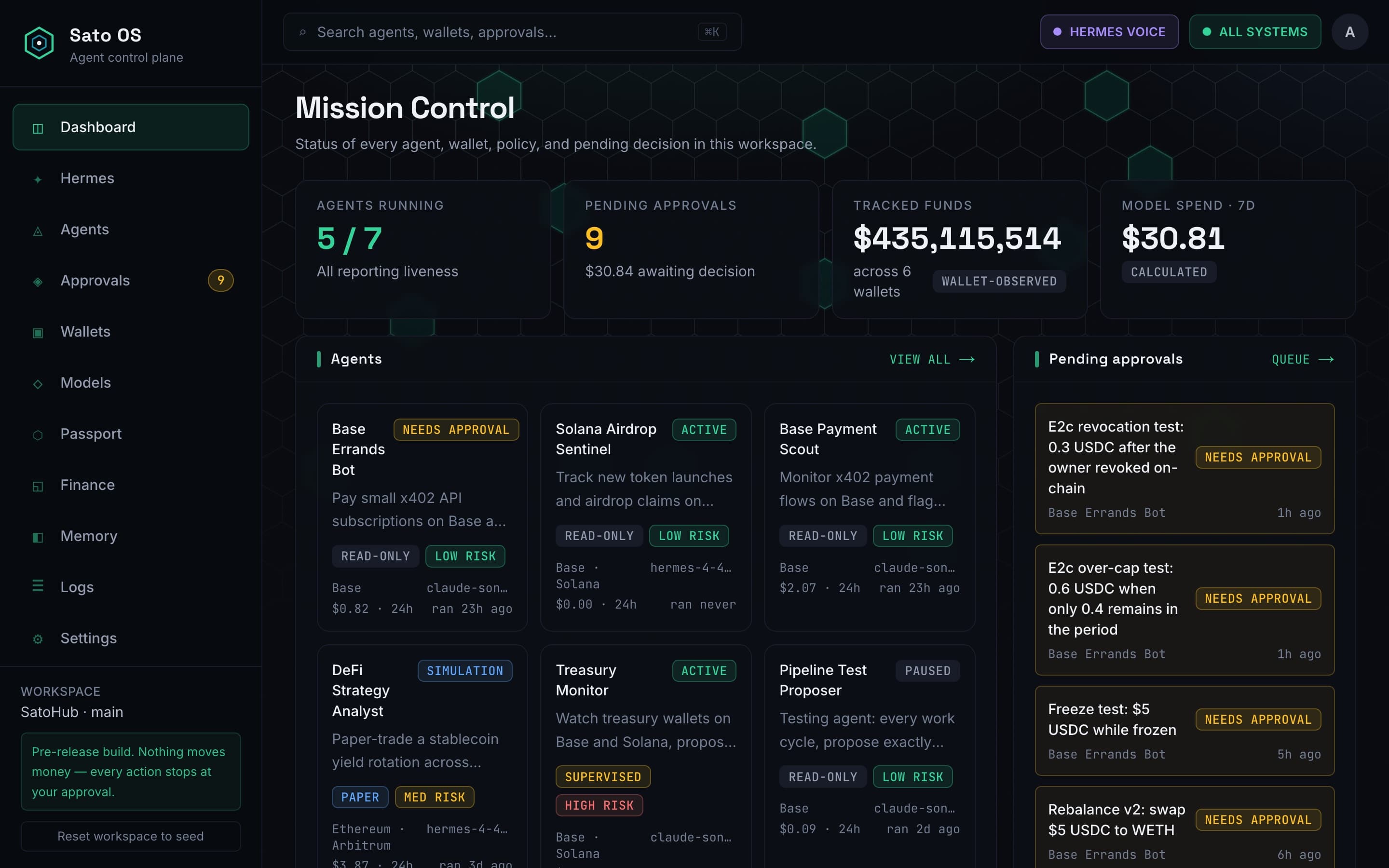Screen dimensions: 1389x868
Task: Click the SUPERVISED tag on Treasury Monitor
Action: (603, 777)
